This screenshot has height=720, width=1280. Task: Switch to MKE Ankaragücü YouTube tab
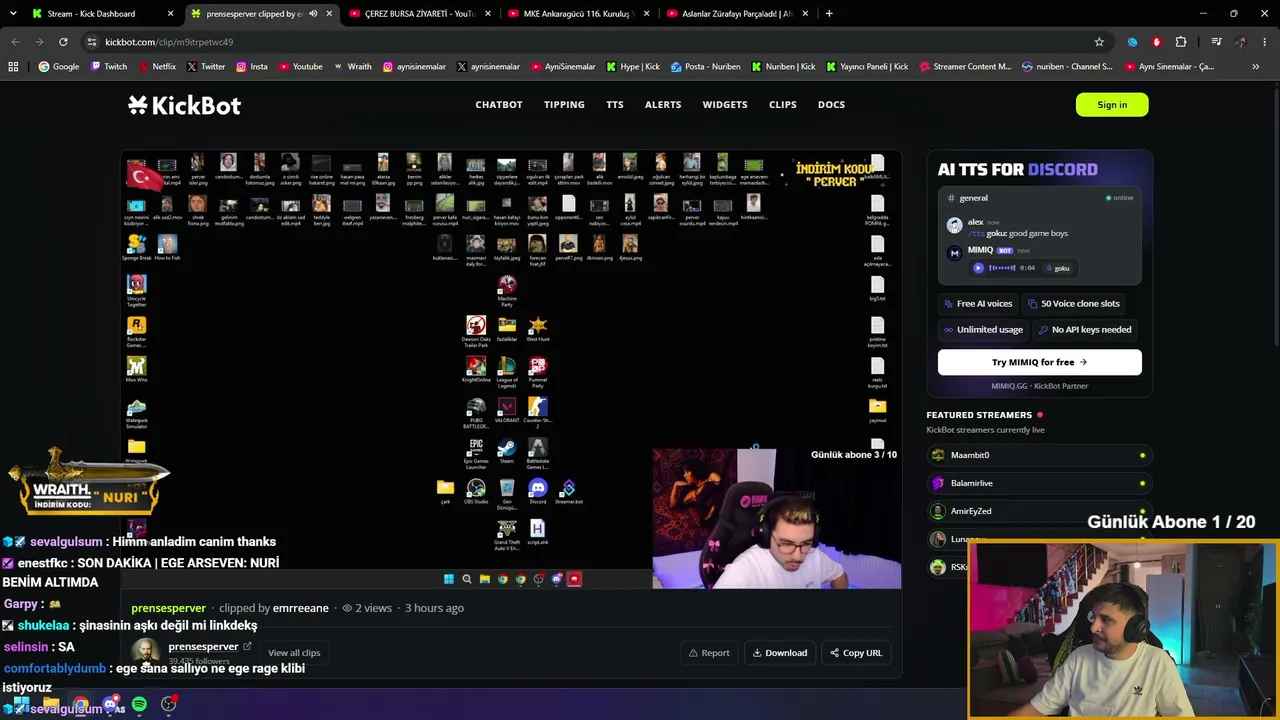coord(577,14)
